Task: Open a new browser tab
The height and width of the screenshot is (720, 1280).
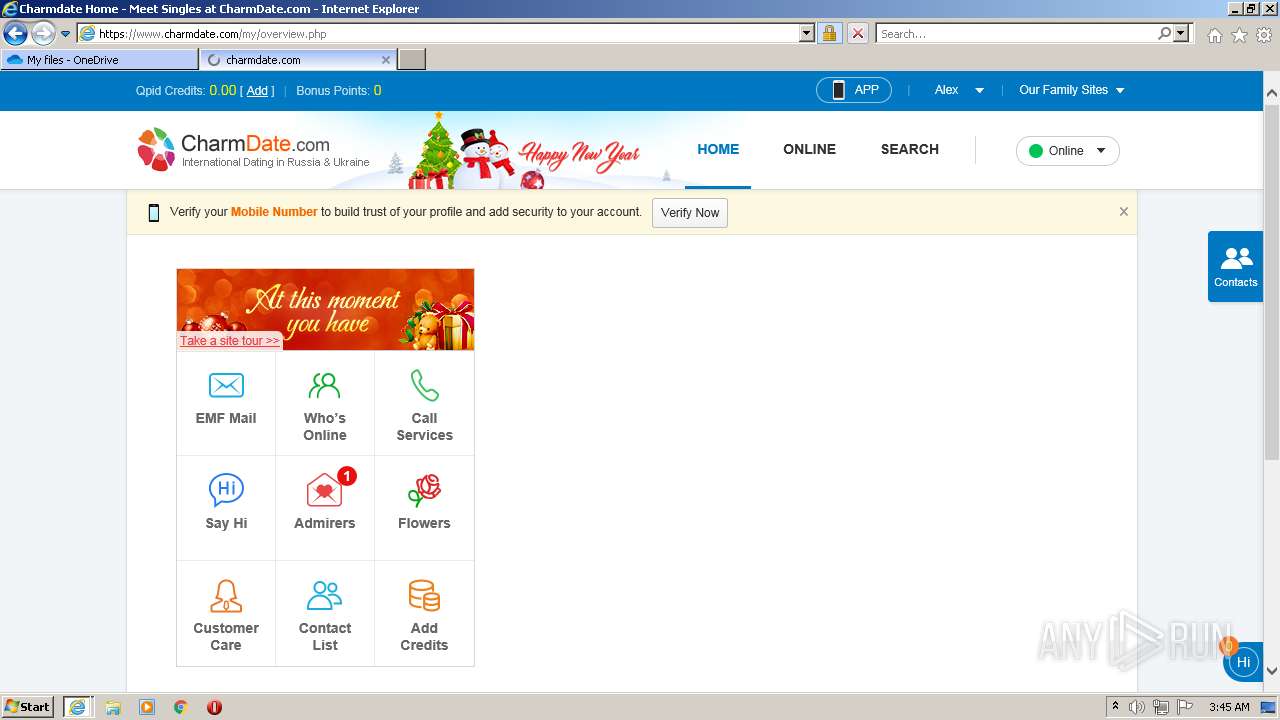Action: [412, 60]
